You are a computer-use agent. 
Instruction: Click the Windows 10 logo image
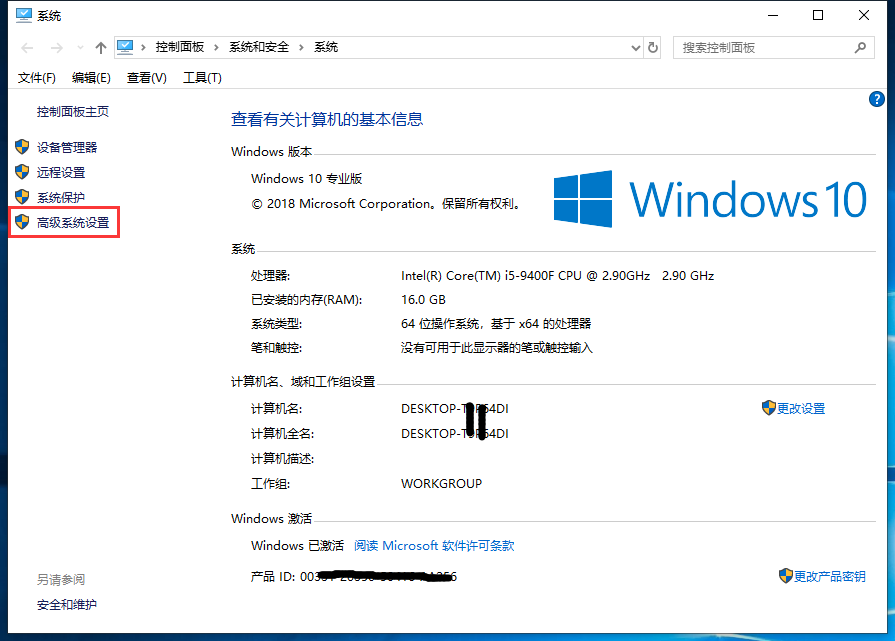pos(710,199)
